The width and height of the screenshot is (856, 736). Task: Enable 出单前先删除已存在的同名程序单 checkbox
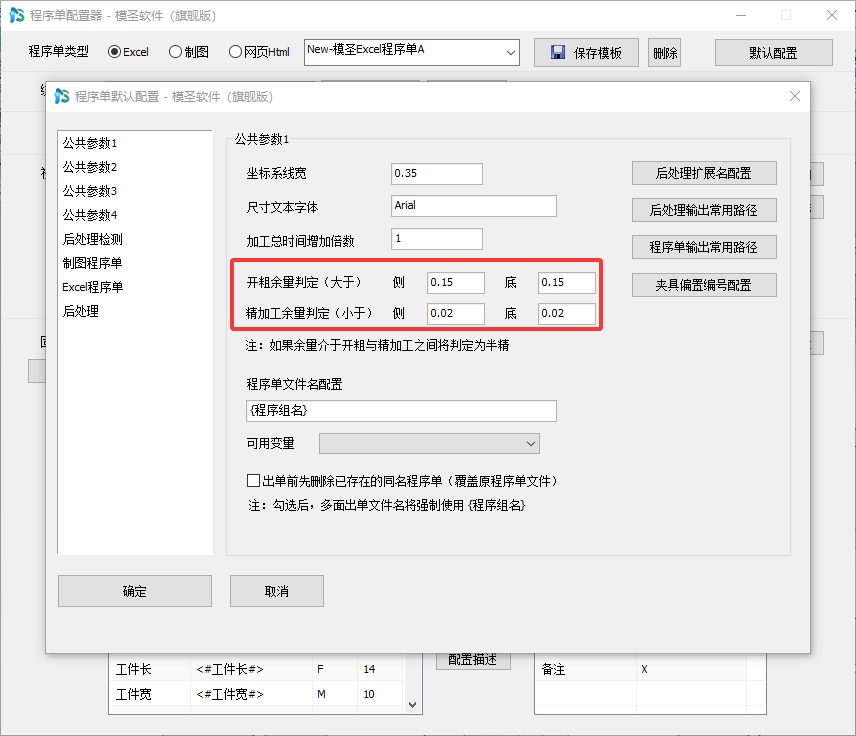coord(253,480)
